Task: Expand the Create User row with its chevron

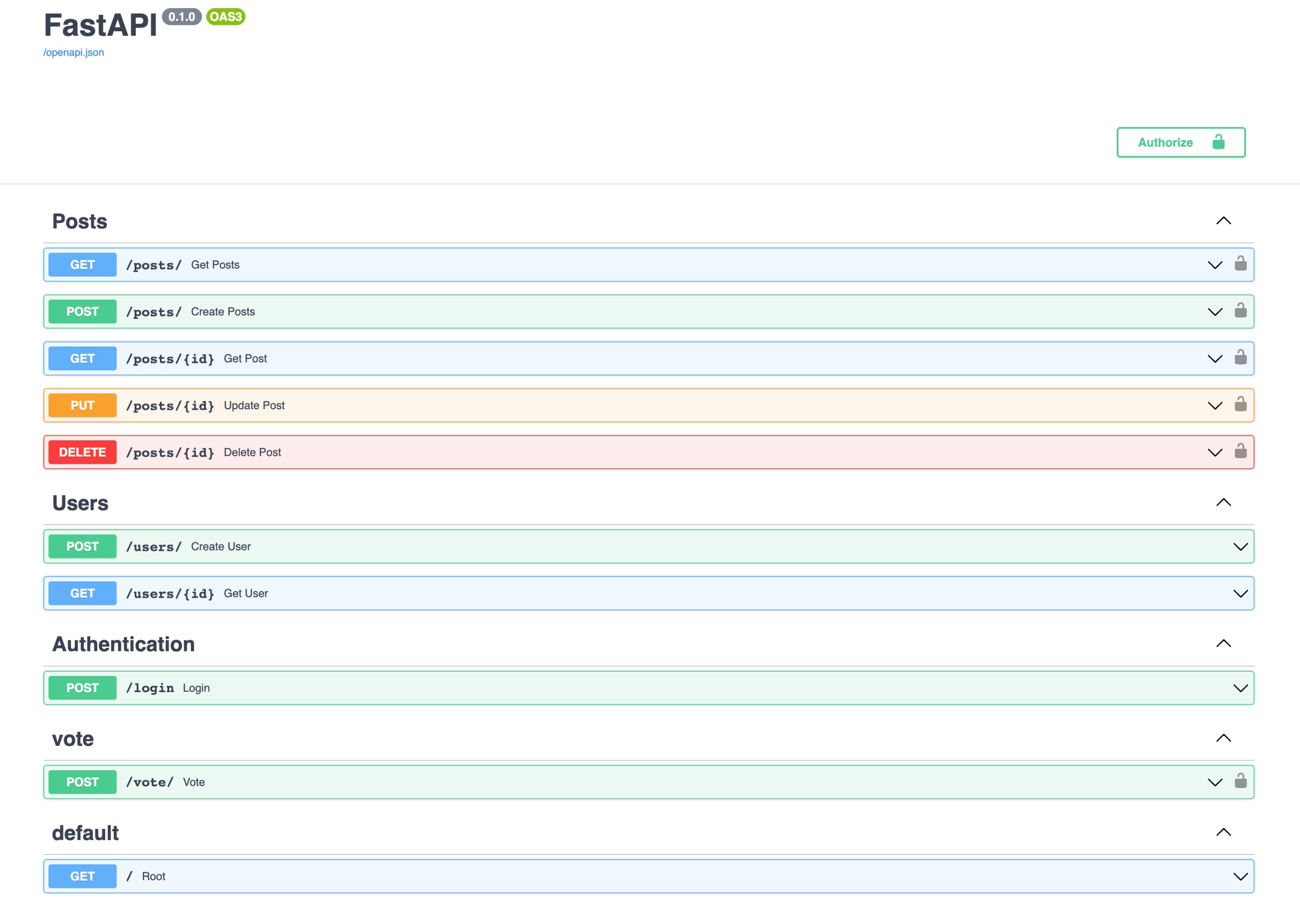Action: (1240, 547)
